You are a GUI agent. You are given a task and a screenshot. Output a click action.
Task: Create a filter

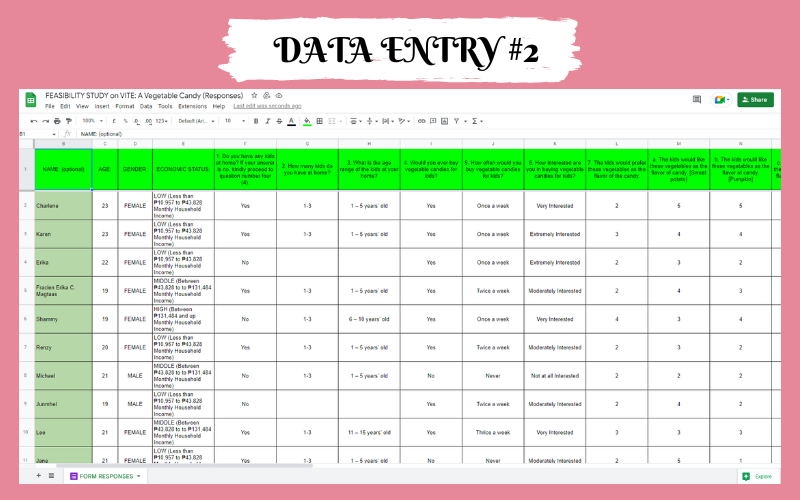(x=457, y=121)
